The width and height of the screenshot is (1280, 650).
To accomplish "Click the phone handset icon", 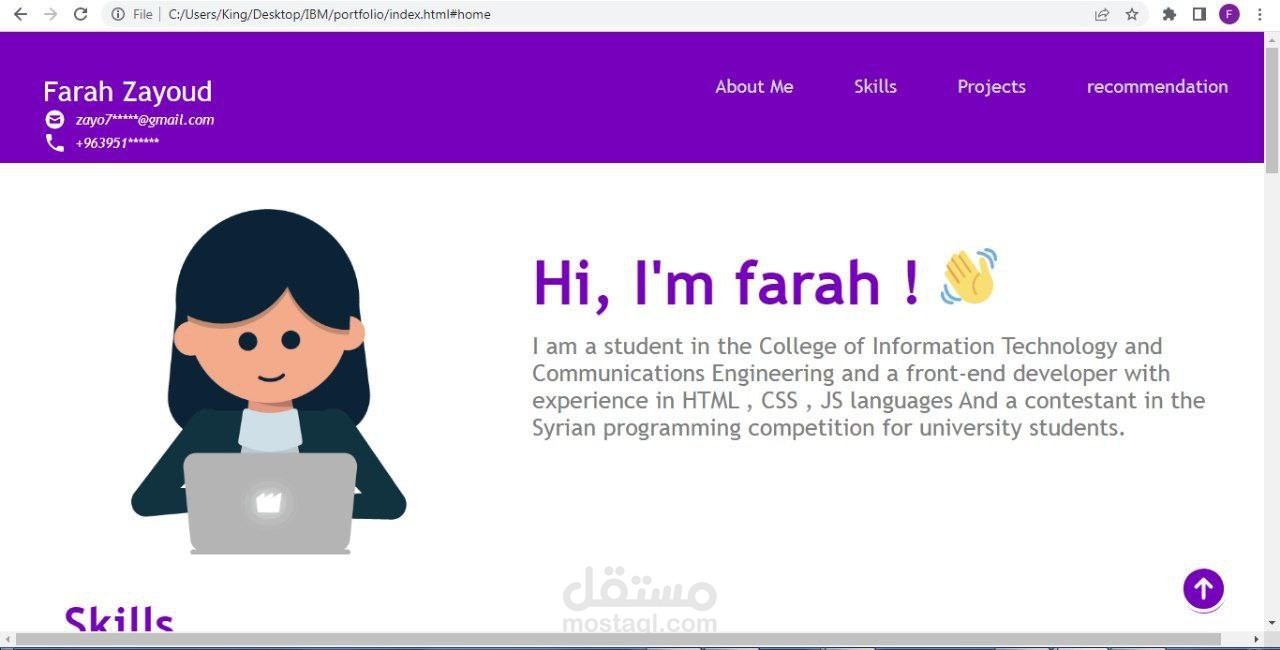I will [55, 143].
